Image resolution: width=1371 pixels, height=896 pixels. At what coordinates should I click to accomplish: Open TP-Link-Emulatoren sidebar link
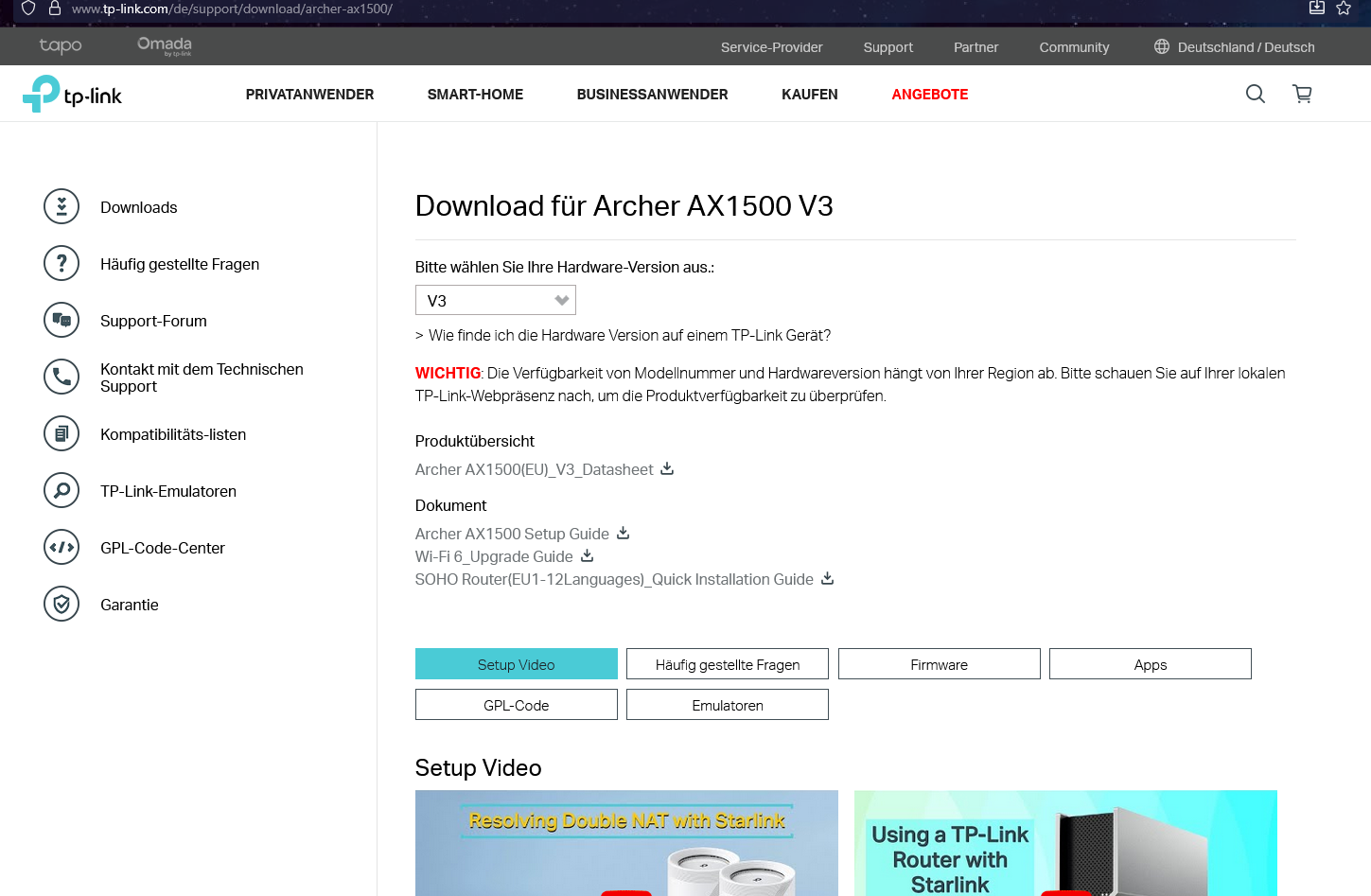[x=168, y=491]
